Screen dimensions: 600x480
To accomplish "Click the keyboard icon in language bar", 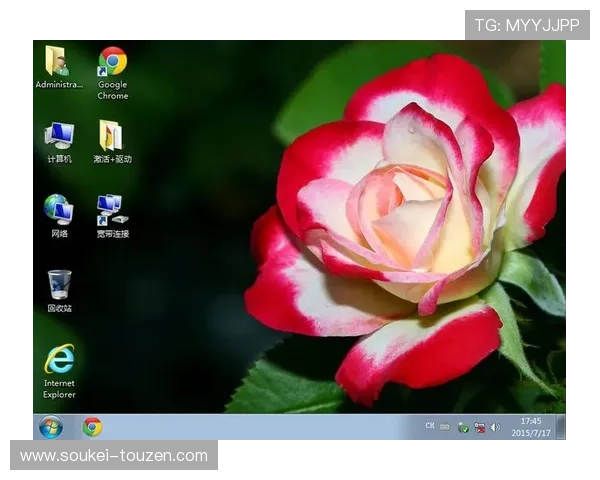I will click(444, 427).
